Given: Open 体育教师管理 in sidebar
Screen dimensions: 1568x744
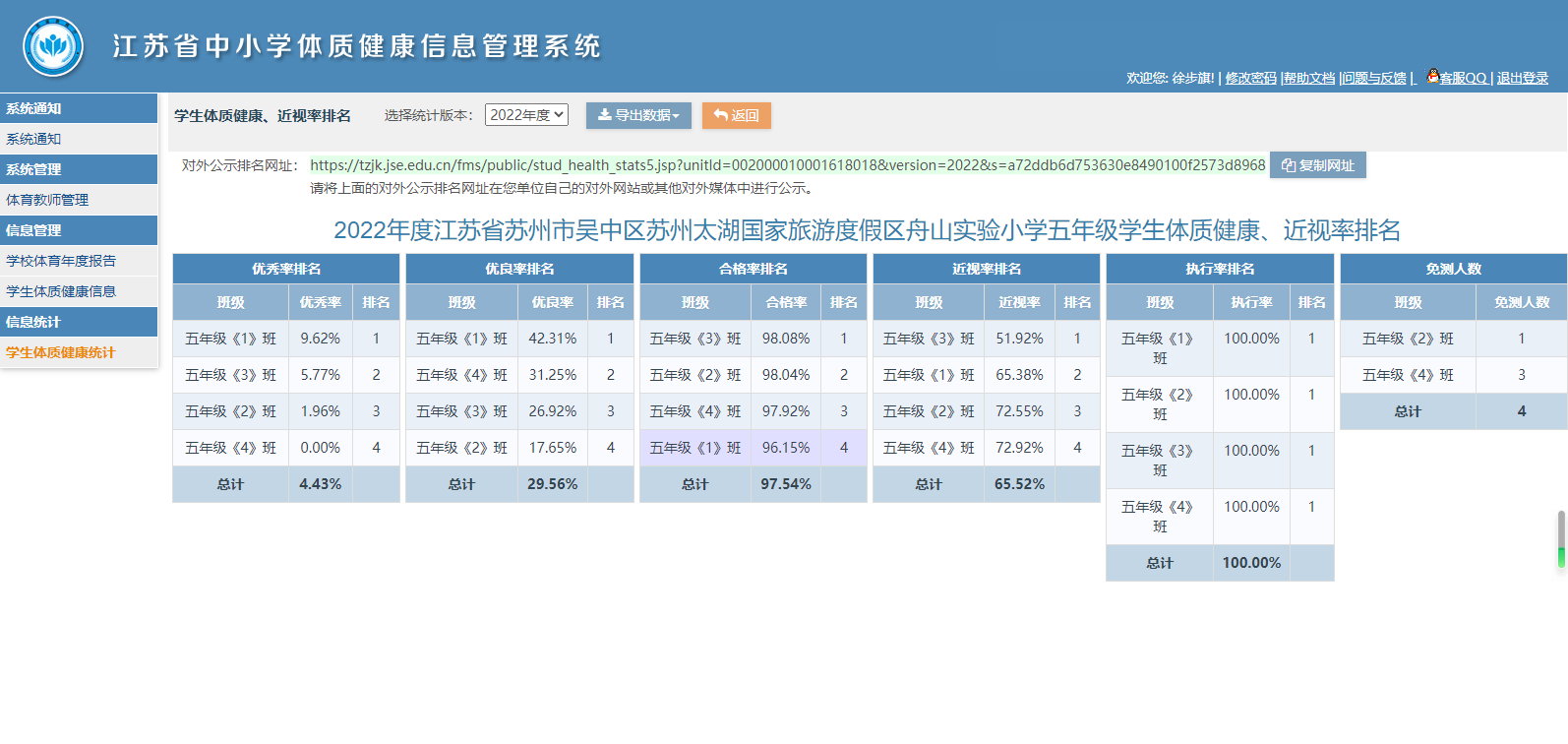Looking at the screenshot, I should point(79,200).
